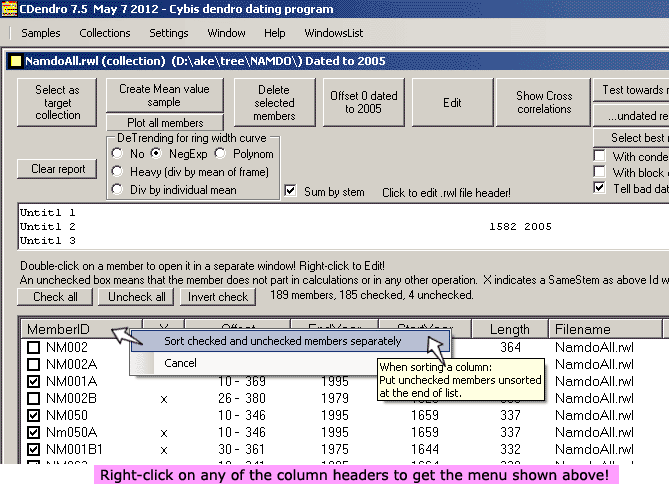Toggle the With conde checkbox
Viewport: 669px width, 484px height.
pyautogui.click(x=599, y=155)
